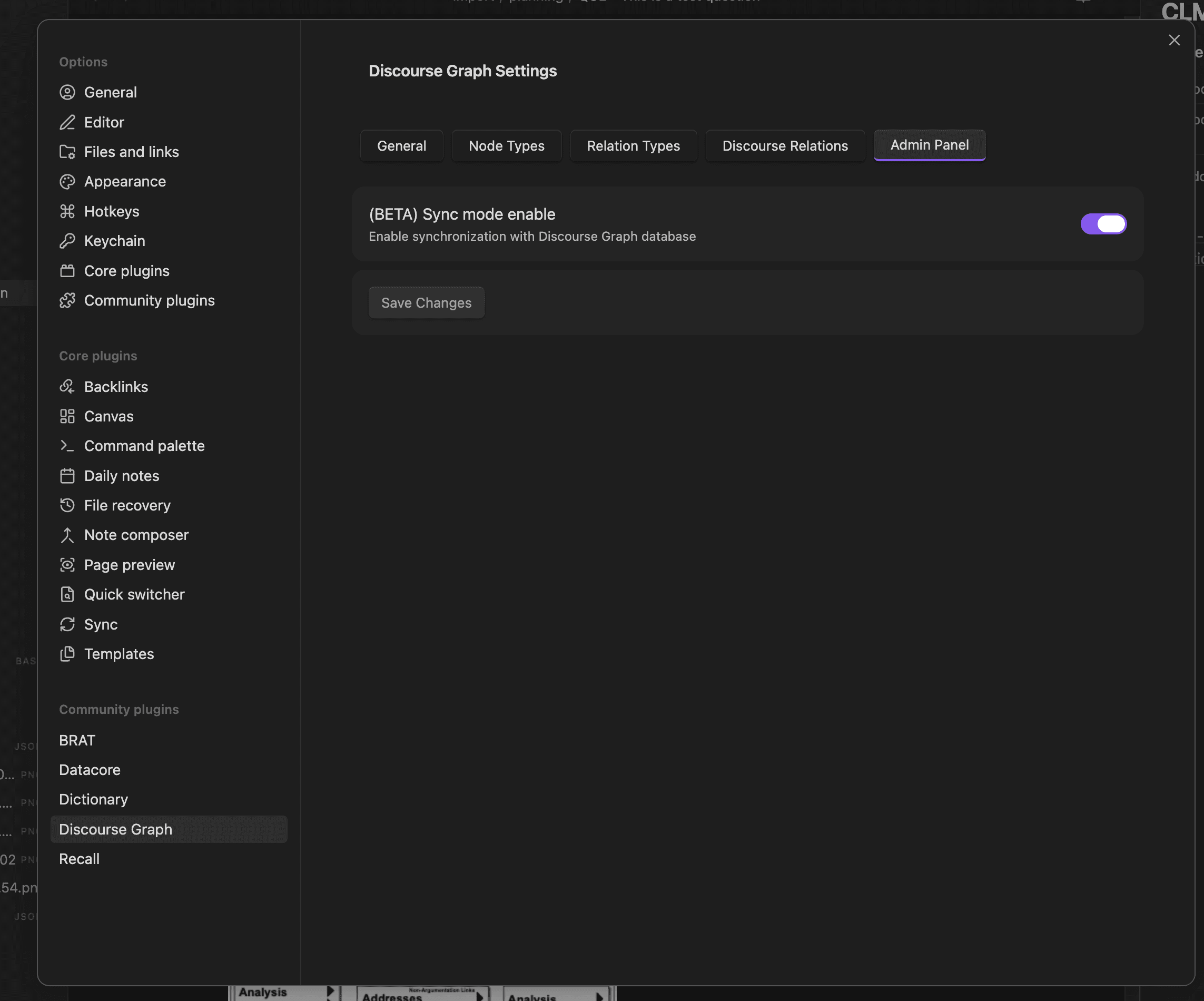Open Sync settings via the sync arrows icon
Image resolution: width=1204 pixels, height=1001 pixels.
pos(67,624)
